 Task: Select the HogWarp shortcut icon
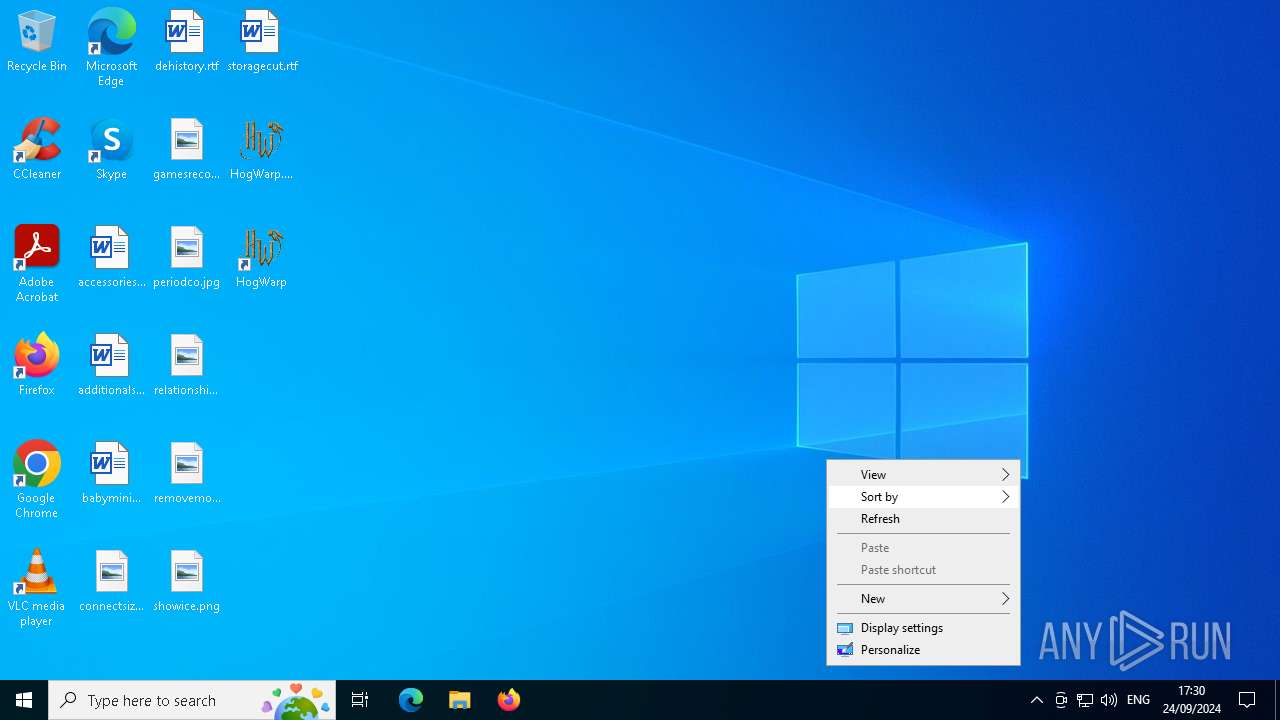261,258
